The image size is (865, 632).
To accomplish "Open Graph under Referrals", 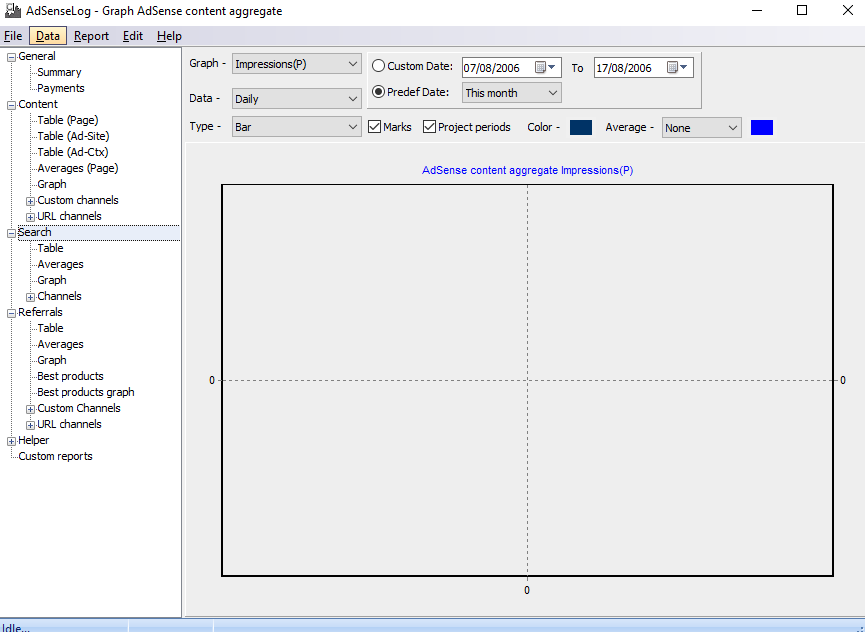I will 51,360.
